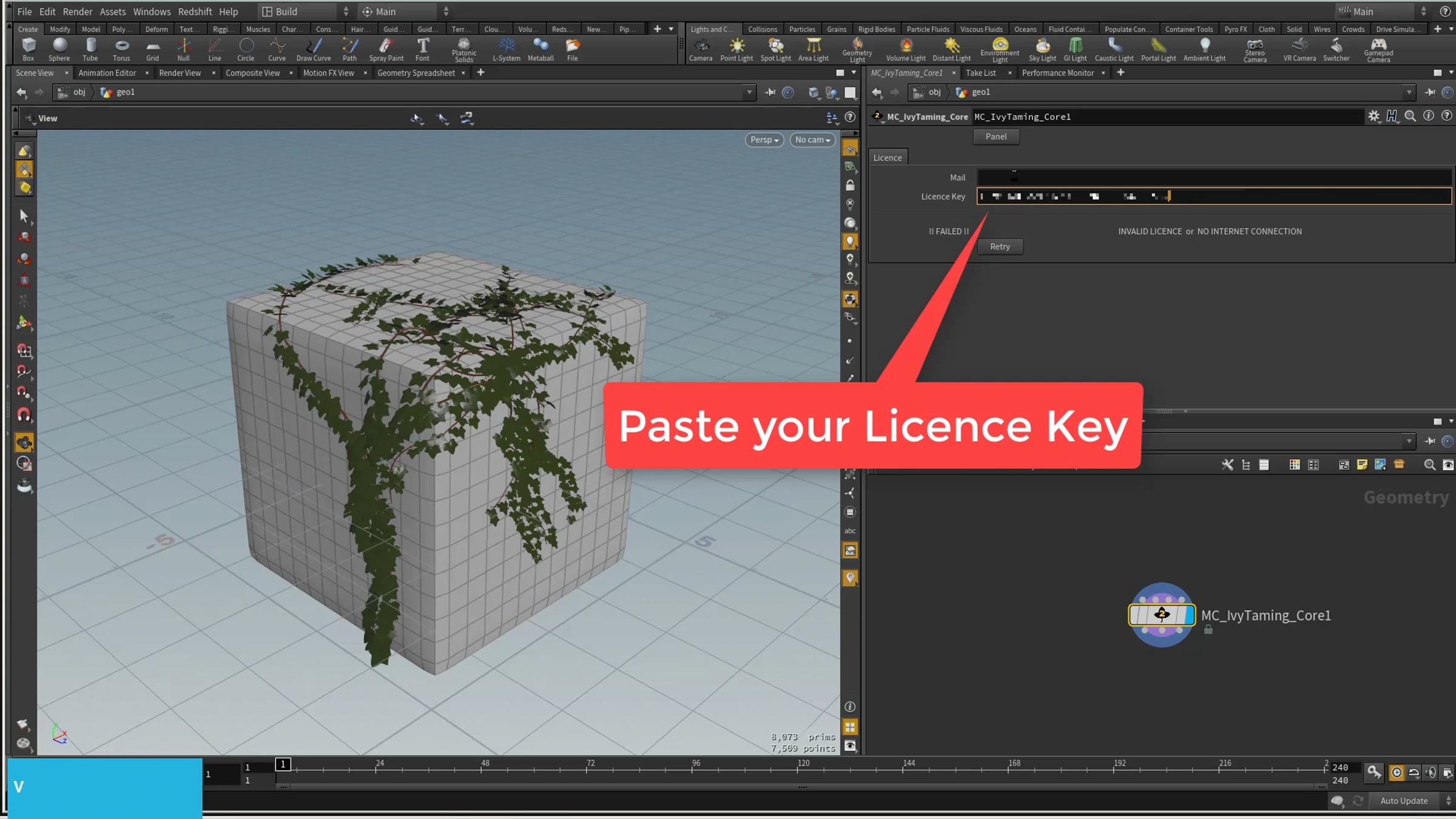Select the Font shelf tool
The height and width of the screenshot is (819, 1456).
click(x=422, y=49)
